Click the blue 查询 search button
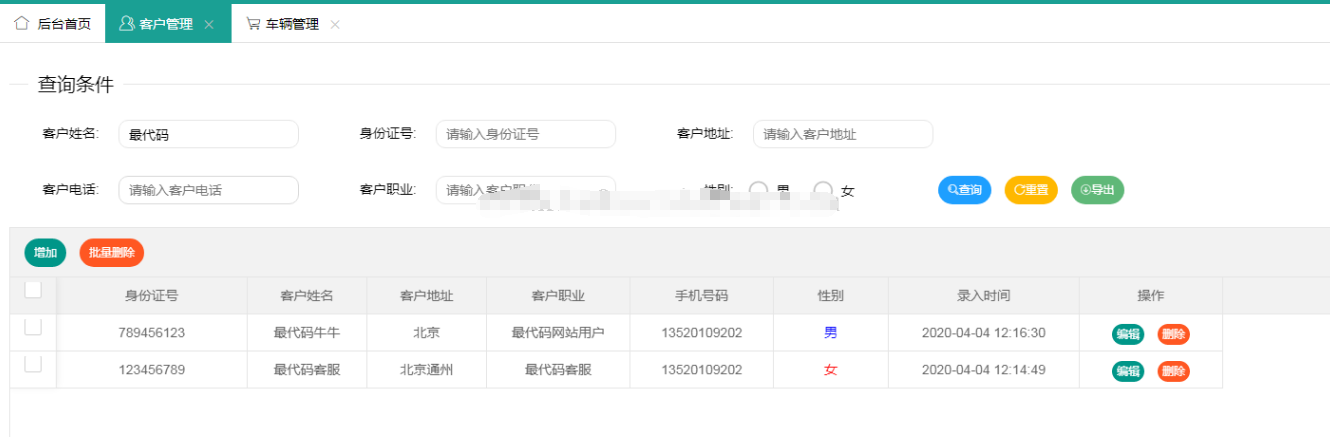1330x437 pixels. pyautogui.click(x=965, y=190)
